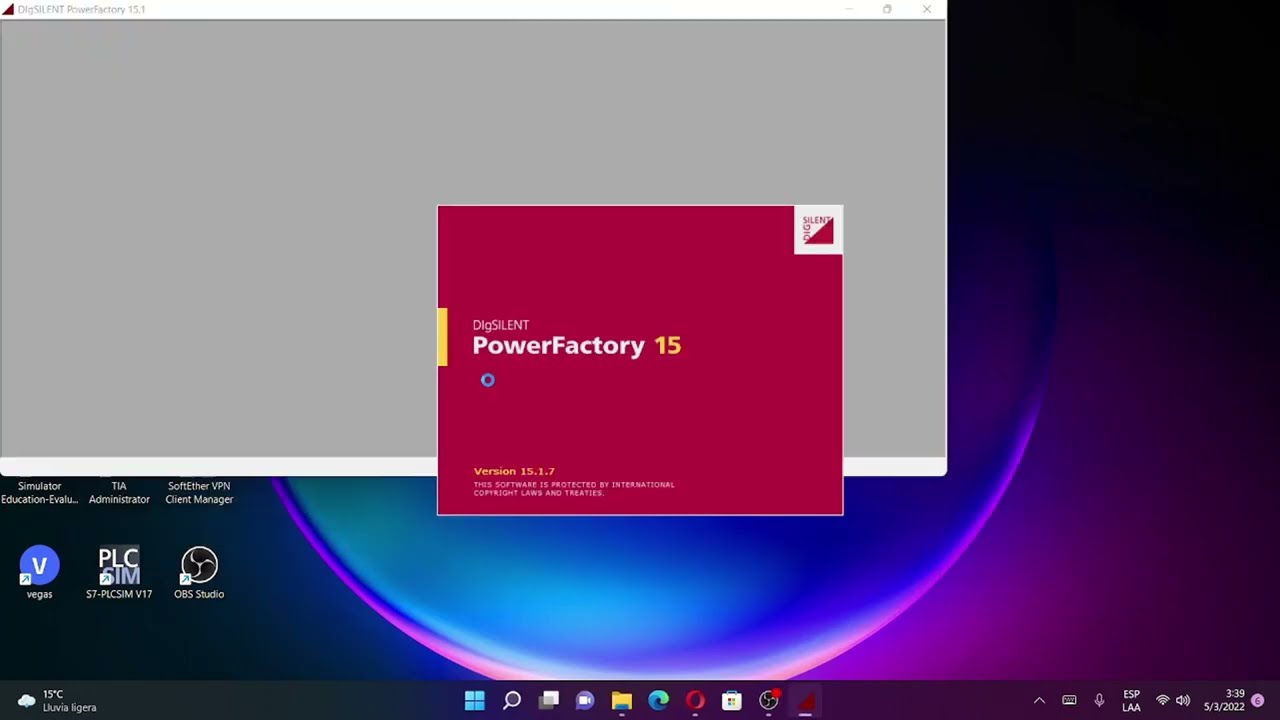This screenshot has height=720, width=1280.
Task: Switch the ESP LAA input language
Action: (1131, 701)
